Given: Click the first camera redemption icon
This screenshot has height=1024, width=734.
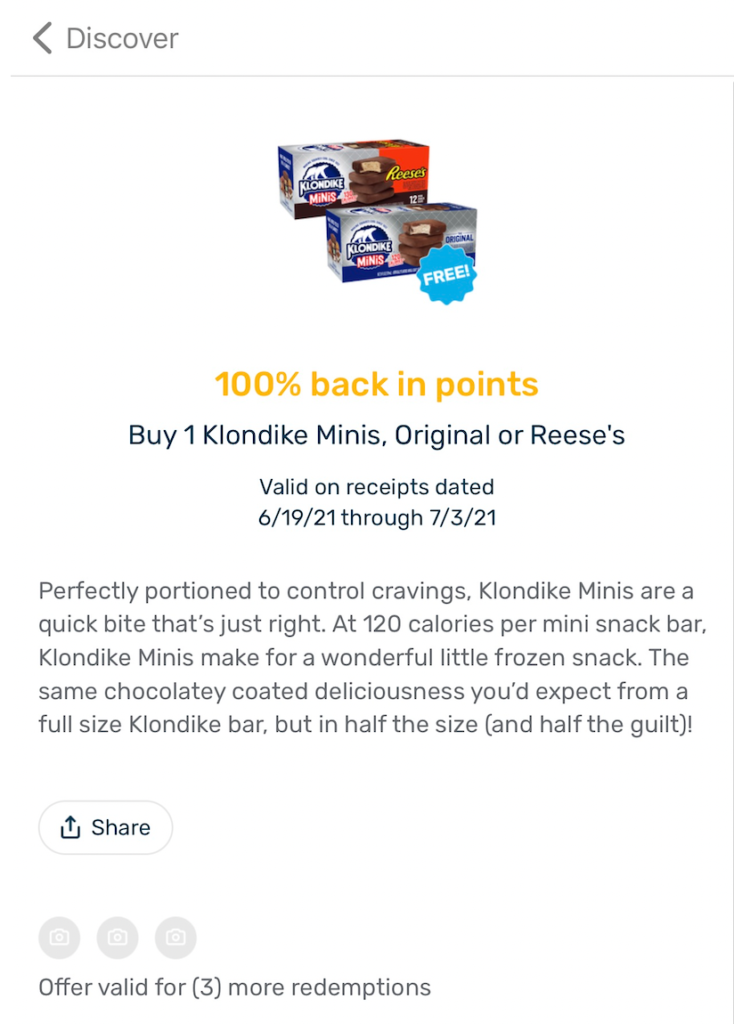Looking at the screenshot, I should coord(59,937).
